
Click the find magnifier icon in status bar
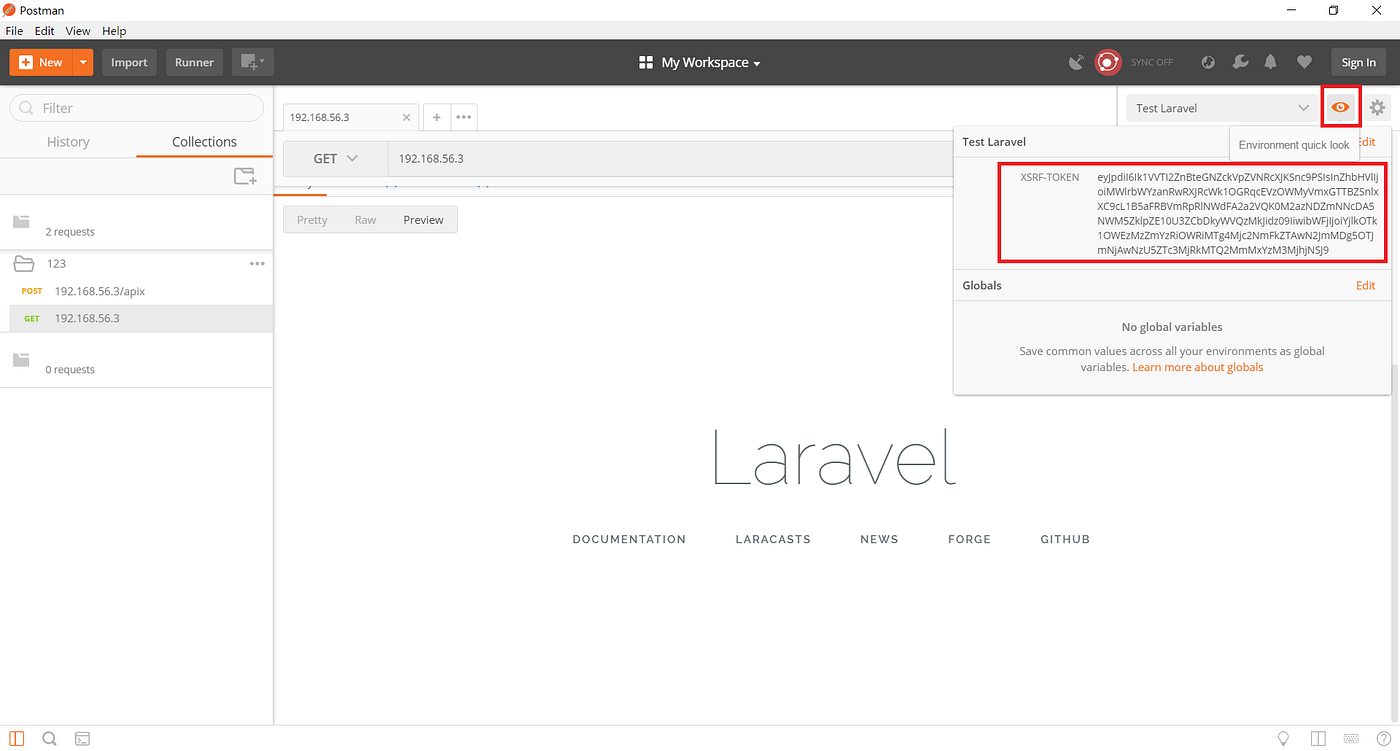49,739
